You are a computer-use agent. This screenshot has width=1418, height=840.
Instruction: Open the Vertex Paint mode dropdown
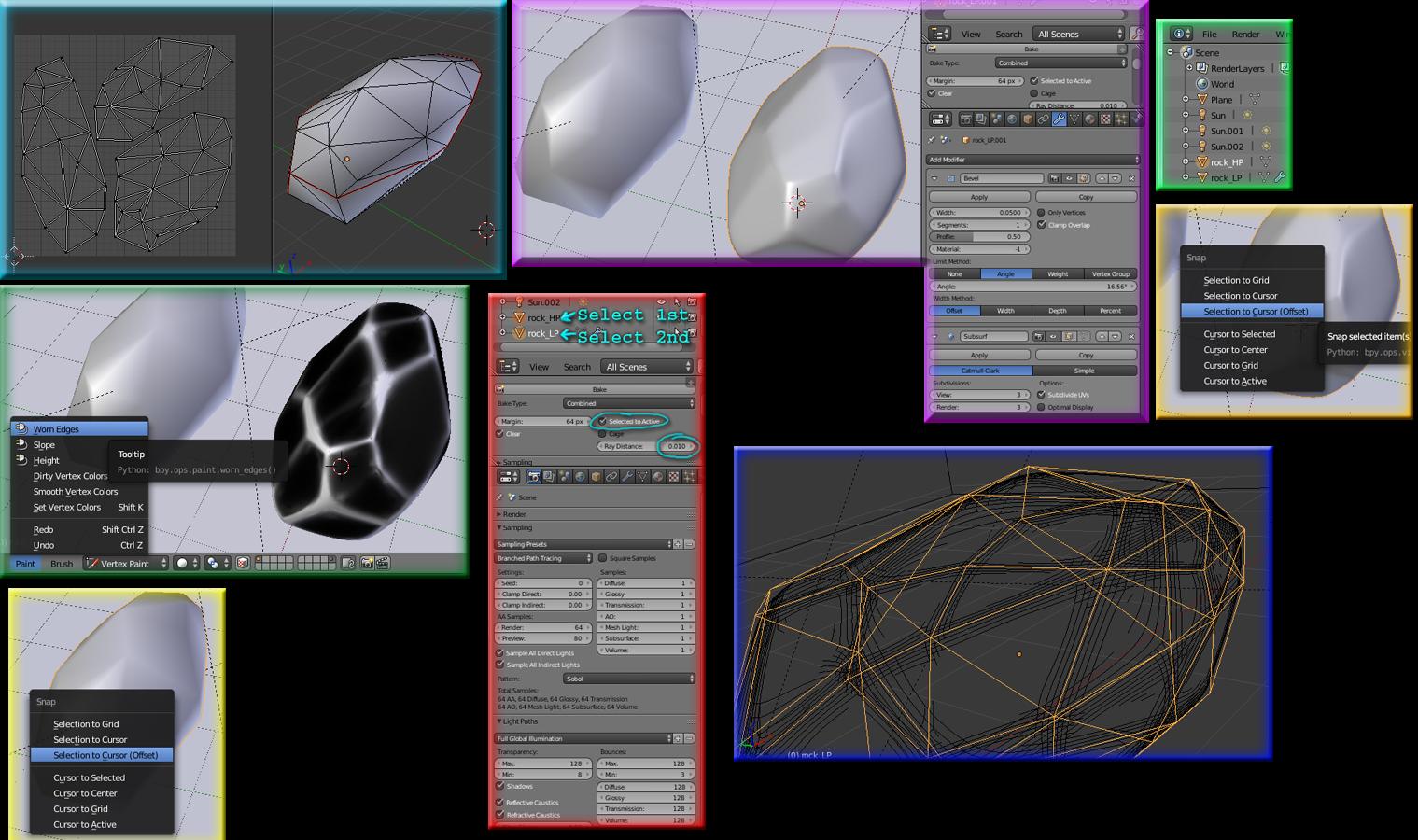point(126,563)
